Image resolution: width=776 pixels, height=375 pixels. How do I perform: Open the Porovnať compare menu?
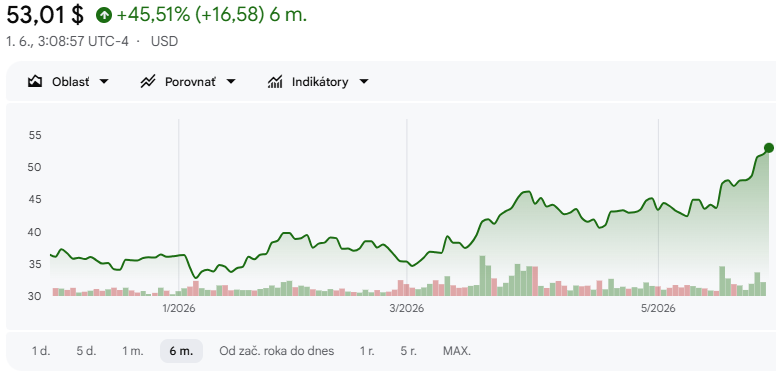click(188, 82)
